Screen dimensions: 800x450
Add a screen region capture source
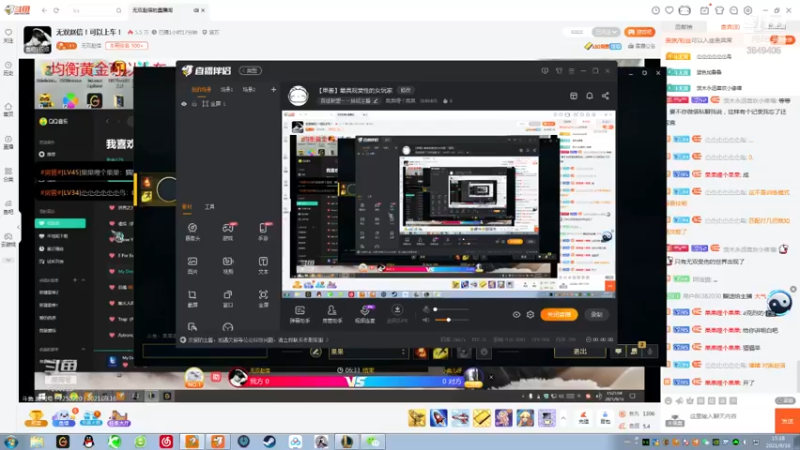click(192, 298)
